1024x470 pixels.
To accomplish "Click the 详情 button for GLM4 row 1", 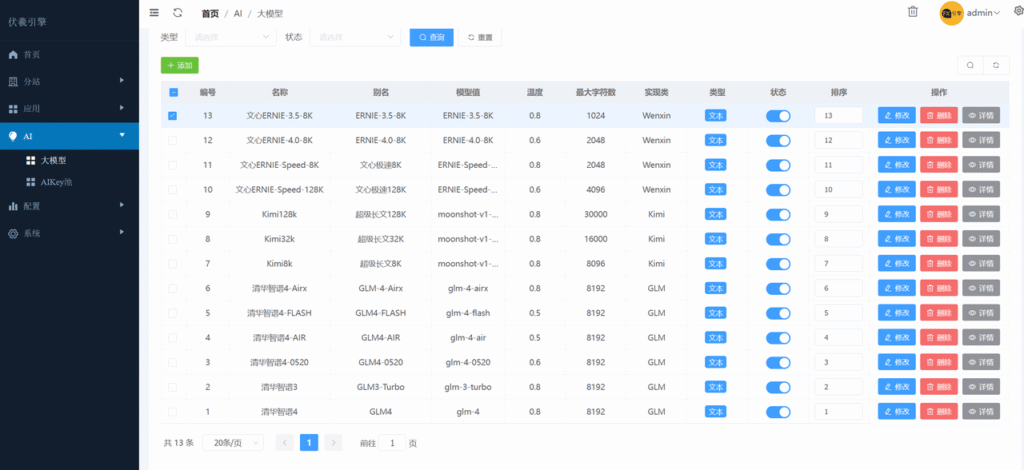I will coord(980,412).
